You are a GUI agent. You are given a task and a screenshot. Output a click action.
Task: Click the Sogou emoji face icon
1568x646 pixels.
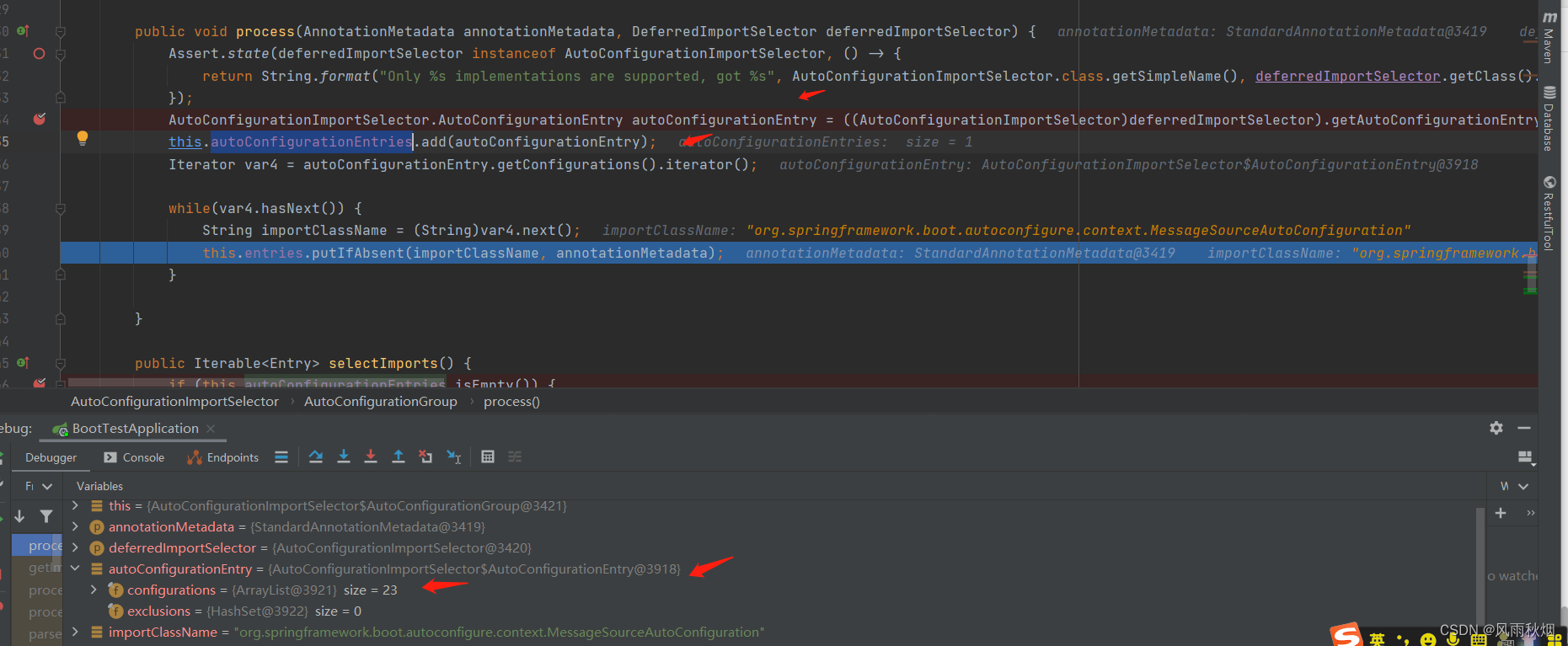pyautogui.click(x=1427, y=640)
